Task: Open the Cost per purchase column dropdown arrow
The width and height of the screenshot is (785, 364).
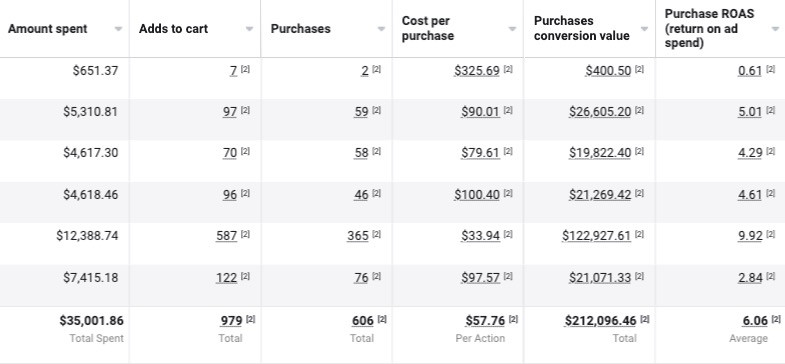Action: coord(512,29)
